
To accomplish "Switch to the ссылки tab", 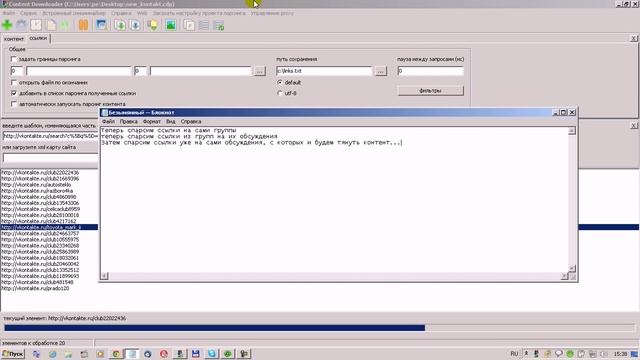I will pyautogui.click(x=38, y=38).
